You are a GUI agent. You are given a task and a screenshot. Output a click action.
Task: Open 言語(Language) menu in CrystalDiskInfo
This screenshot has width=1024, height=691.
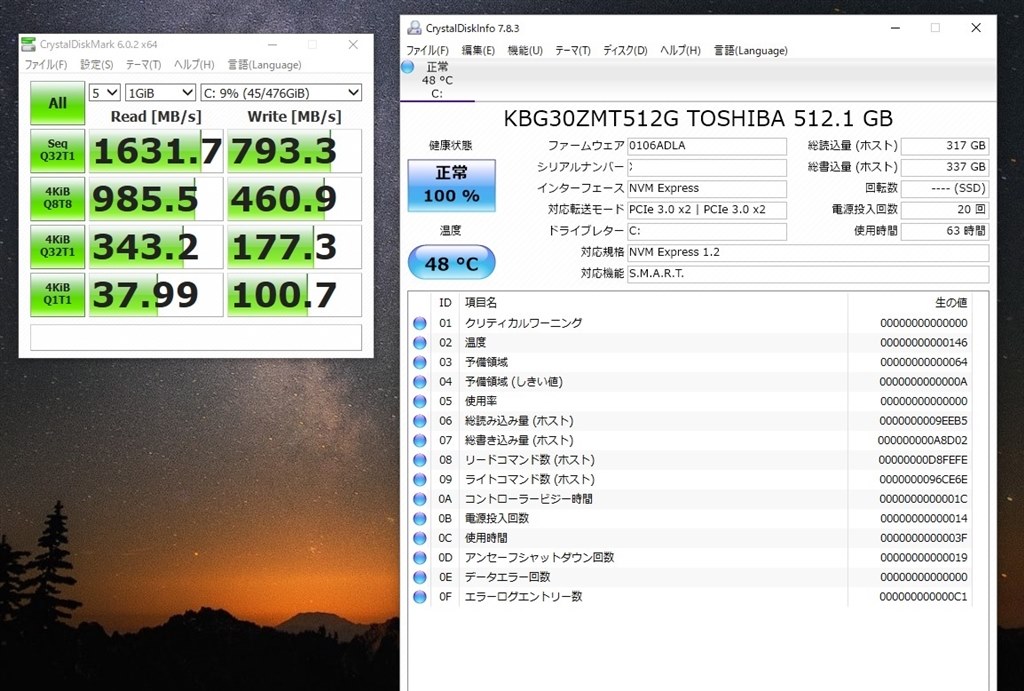pos(750,50)
